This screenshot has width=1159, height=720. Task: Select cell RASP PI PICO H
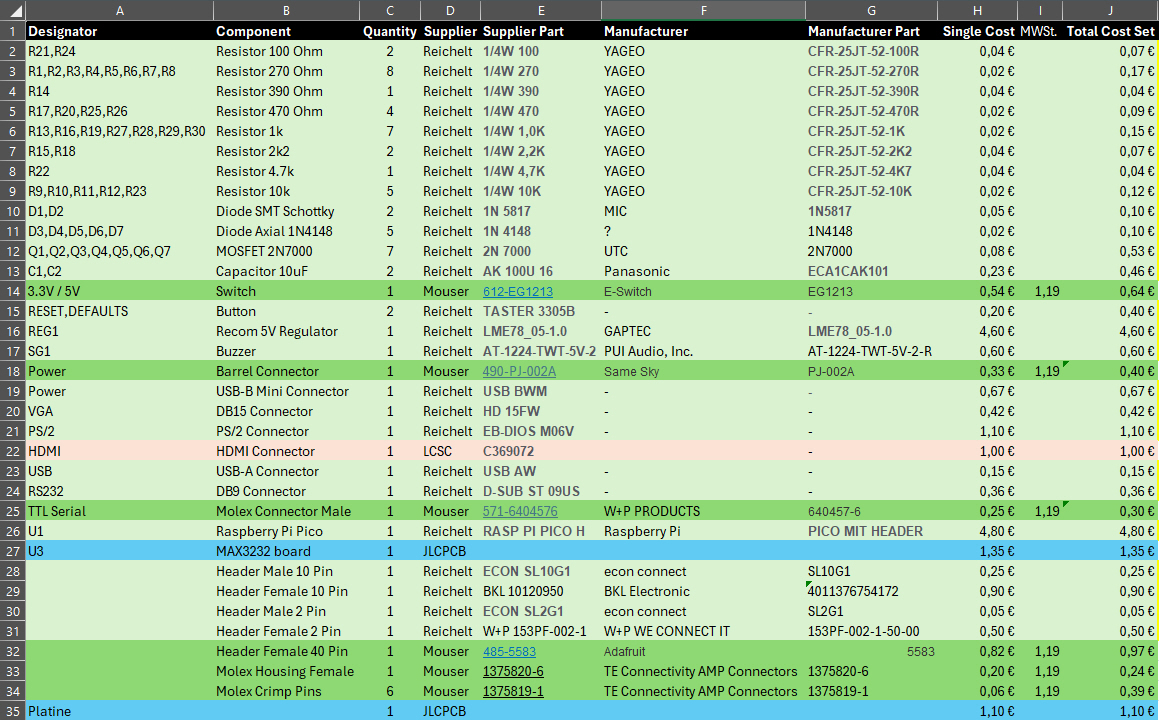(x=540, y=531)
